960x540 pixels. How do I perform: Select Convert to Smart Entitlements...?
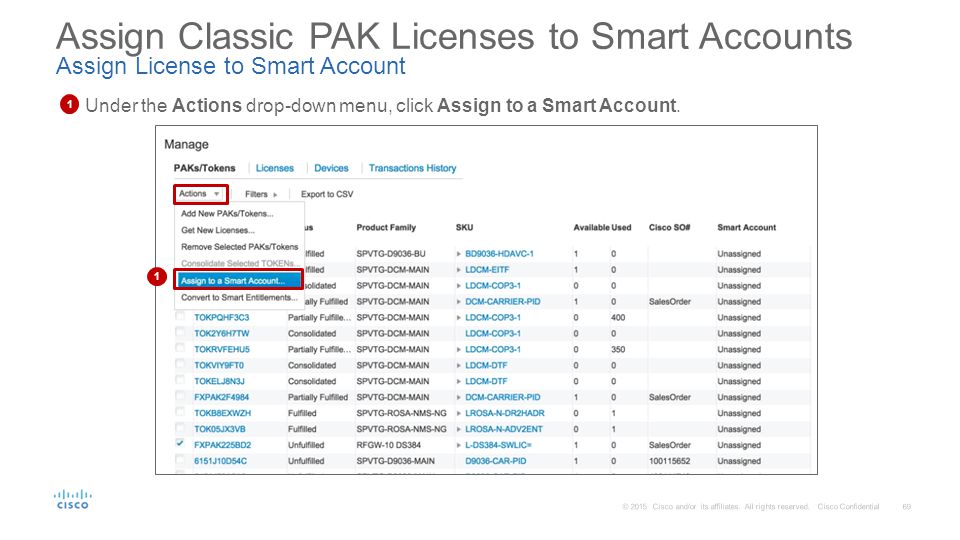(239, 298)
